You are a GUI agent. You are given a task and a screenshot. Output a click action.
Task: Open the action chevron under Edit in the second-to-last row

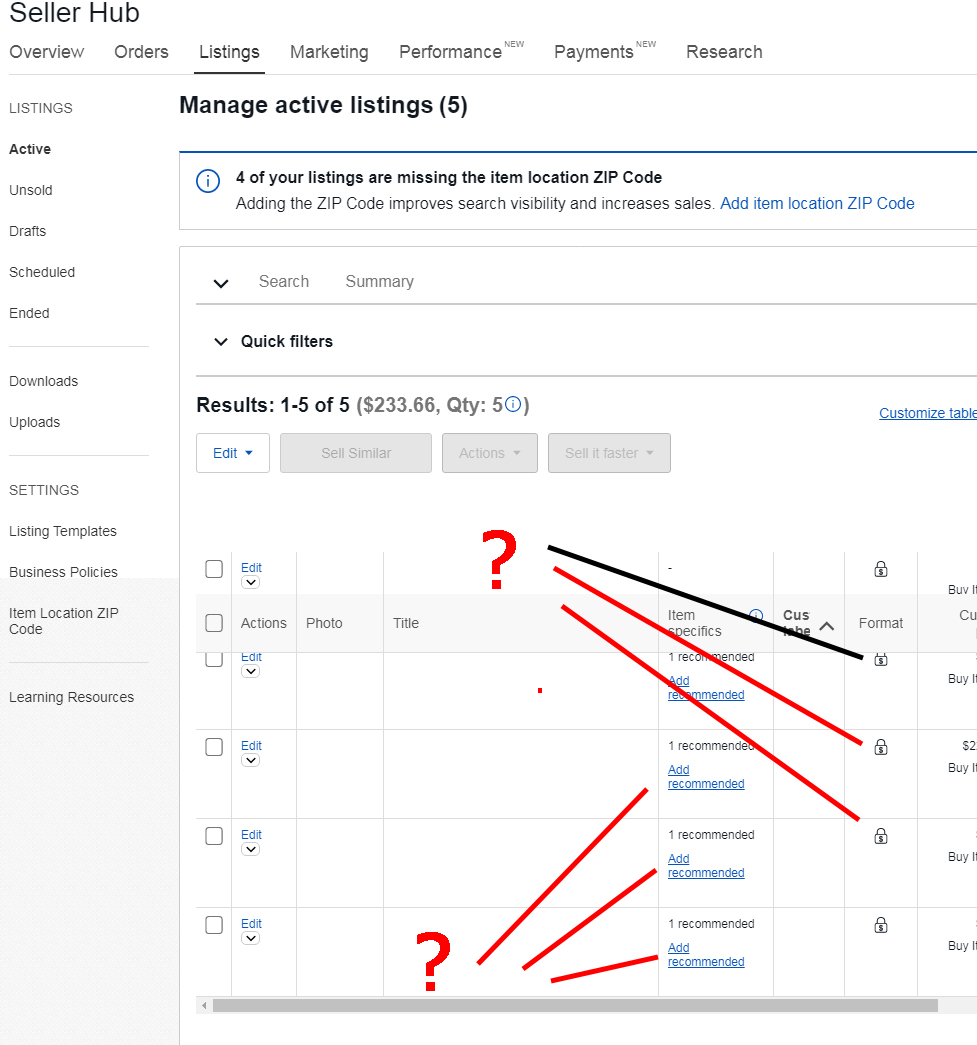[251, 849]
